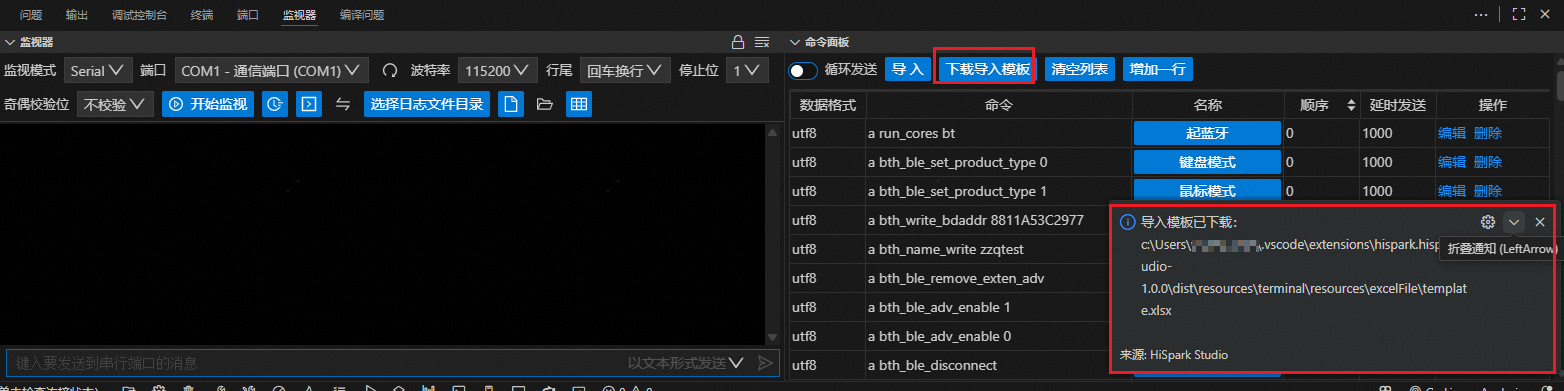Click the 命令 column header
The width and height of the screenshot is (1564, 391).
[x=999, y=105]
